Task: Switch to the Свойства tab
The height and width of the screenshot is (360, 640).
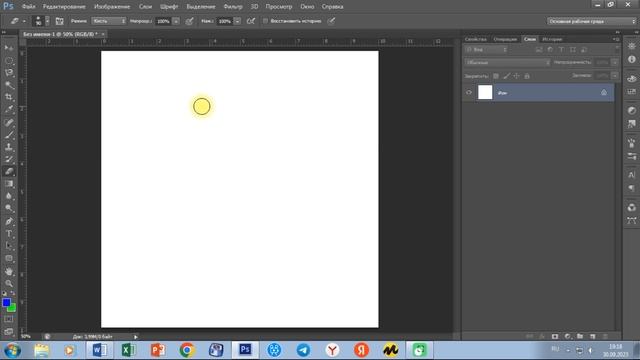Action: (x=476, y=39)
